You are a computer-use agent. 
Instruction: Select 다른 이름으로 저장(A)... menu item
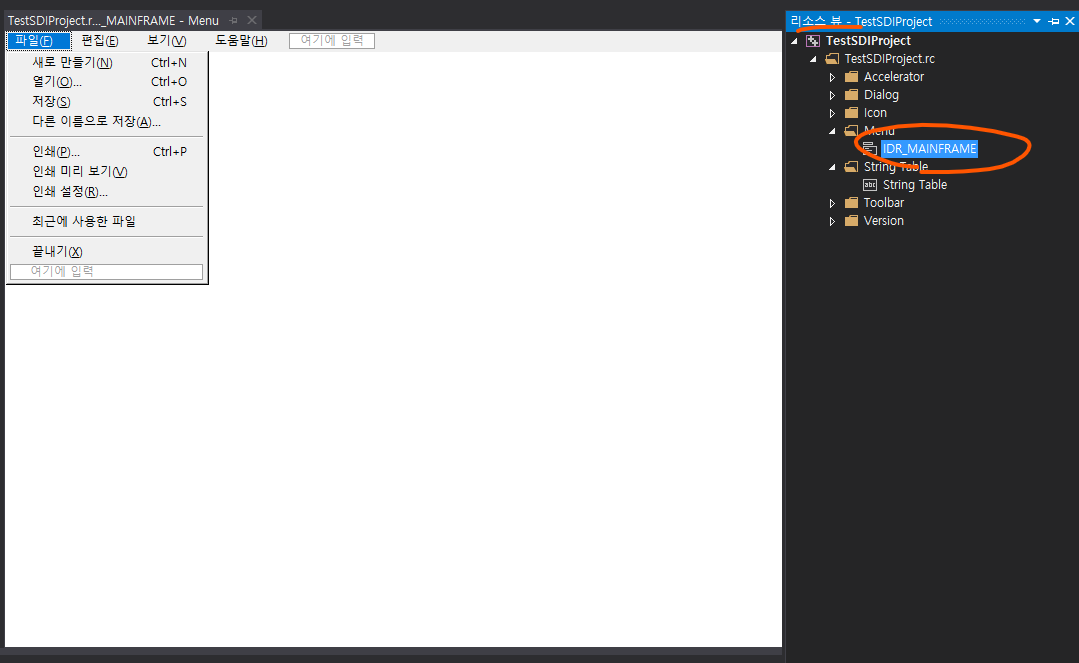click(107, 122)
